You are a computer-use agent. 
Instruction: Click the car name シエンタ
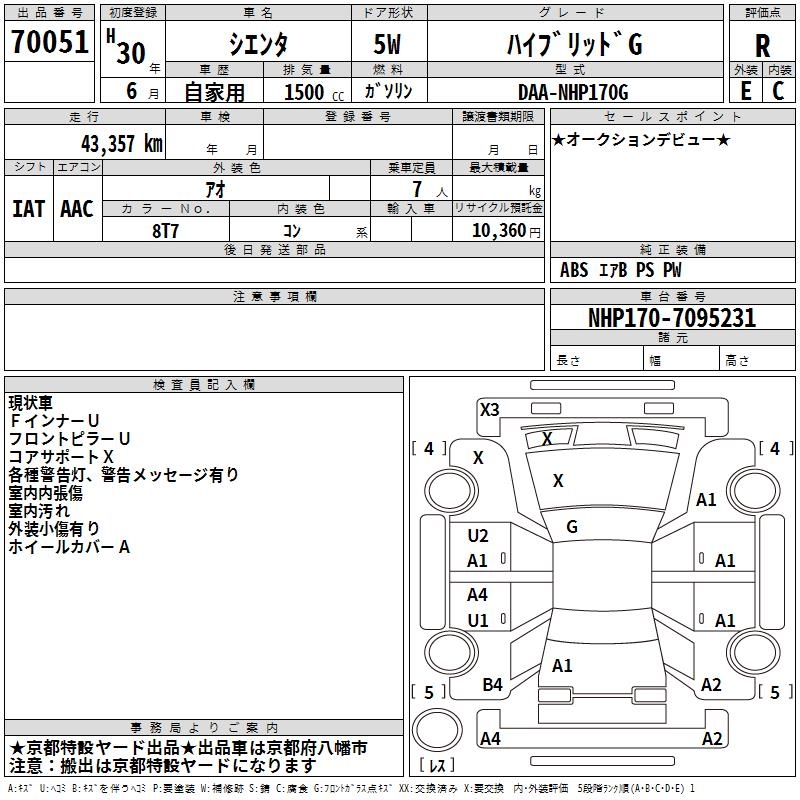pos(258,44)
